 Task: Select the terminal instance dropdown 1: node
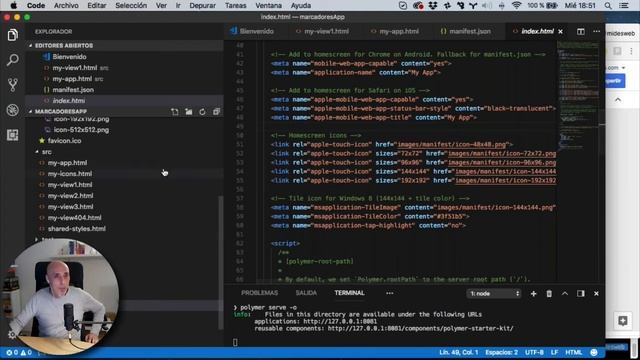pyautogui.click(x=494, y=293)
